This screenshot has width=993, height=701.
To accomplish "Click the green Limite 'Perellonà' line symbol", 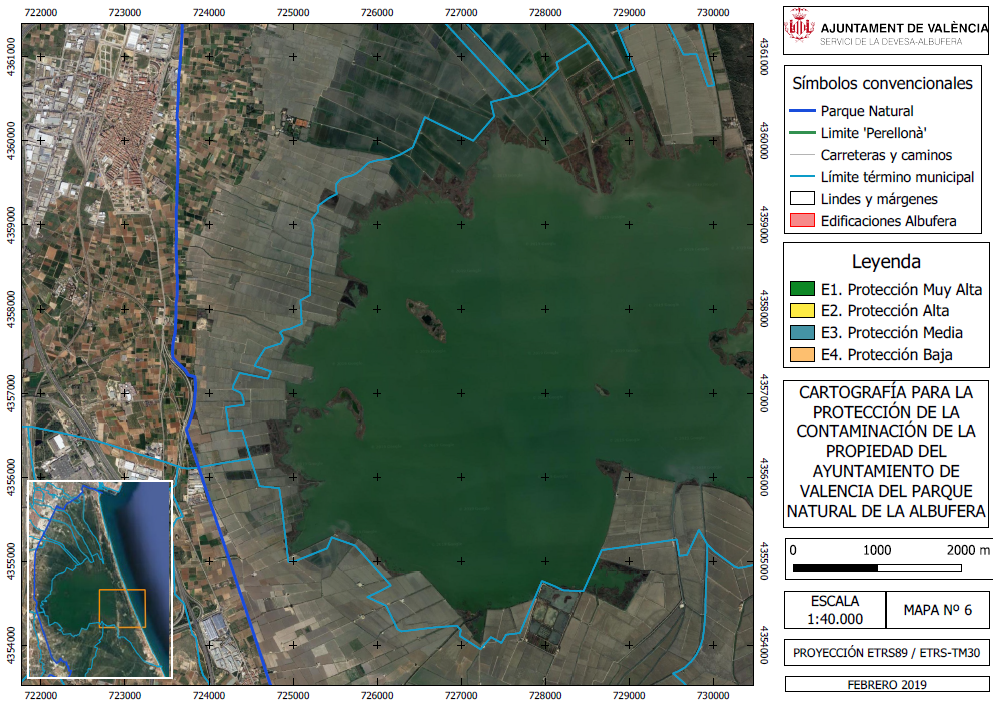I will coord(802,133).
